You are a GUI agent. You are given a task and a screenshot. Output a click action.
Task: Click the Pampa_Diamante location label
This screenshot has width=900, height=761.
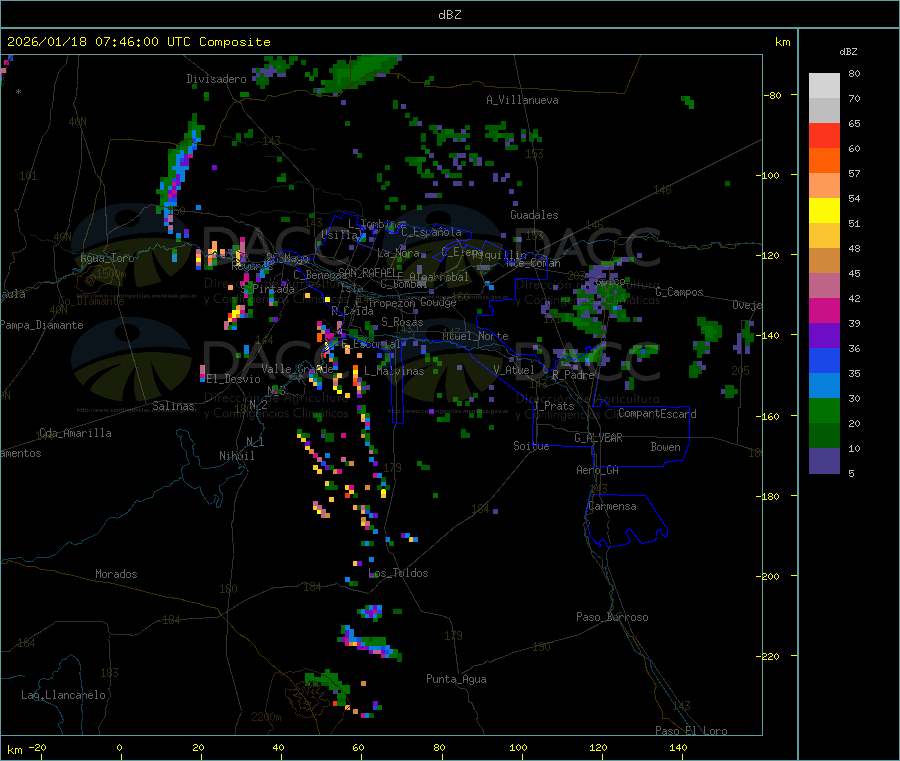(x=42, y=325)
